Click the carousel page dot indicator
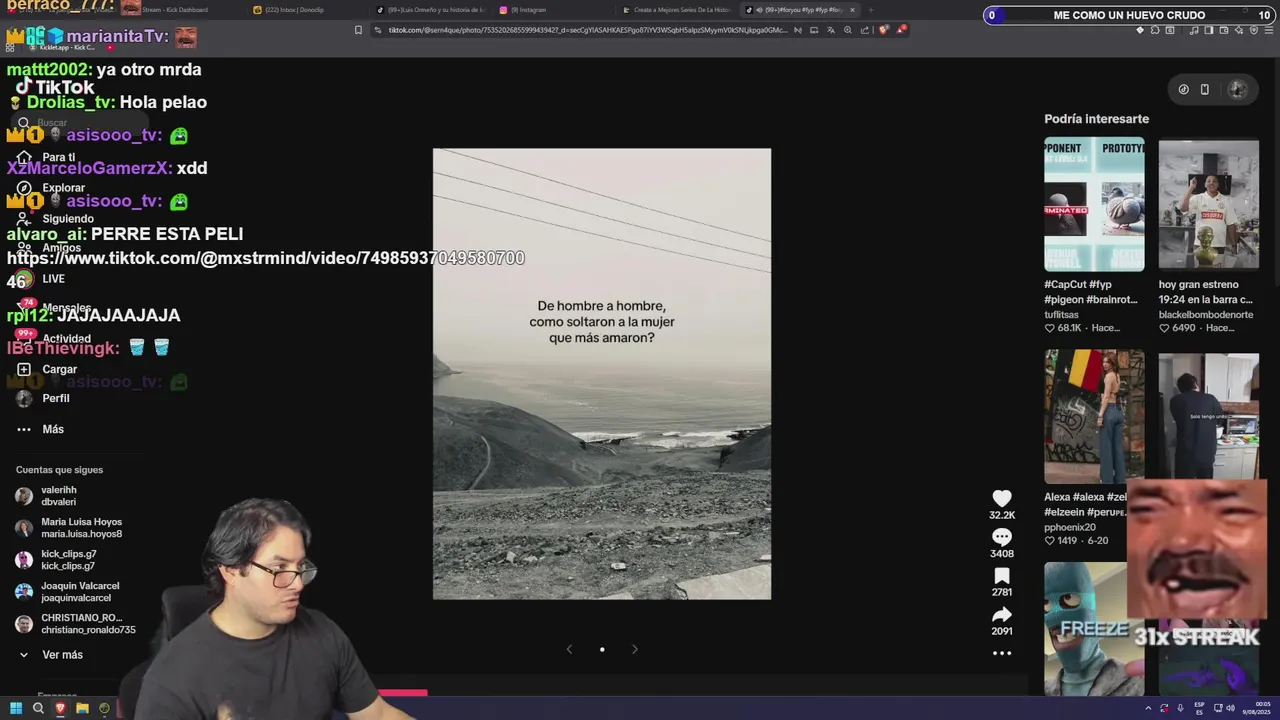Image resolution: width=1280 pixels, height=720 pixels. [x=602, y=649]
